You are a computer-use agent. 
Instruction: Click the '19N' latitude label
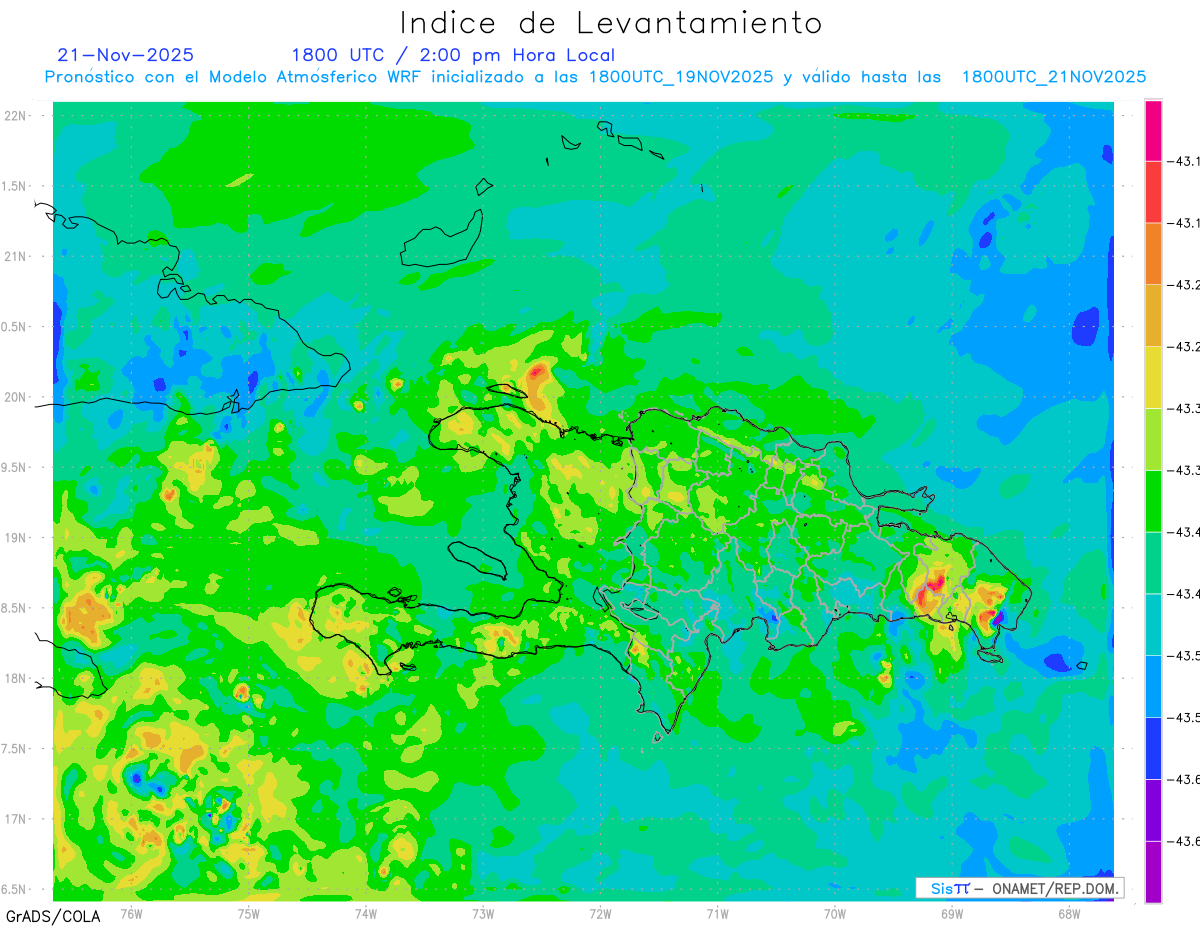[x=15, y=537]
